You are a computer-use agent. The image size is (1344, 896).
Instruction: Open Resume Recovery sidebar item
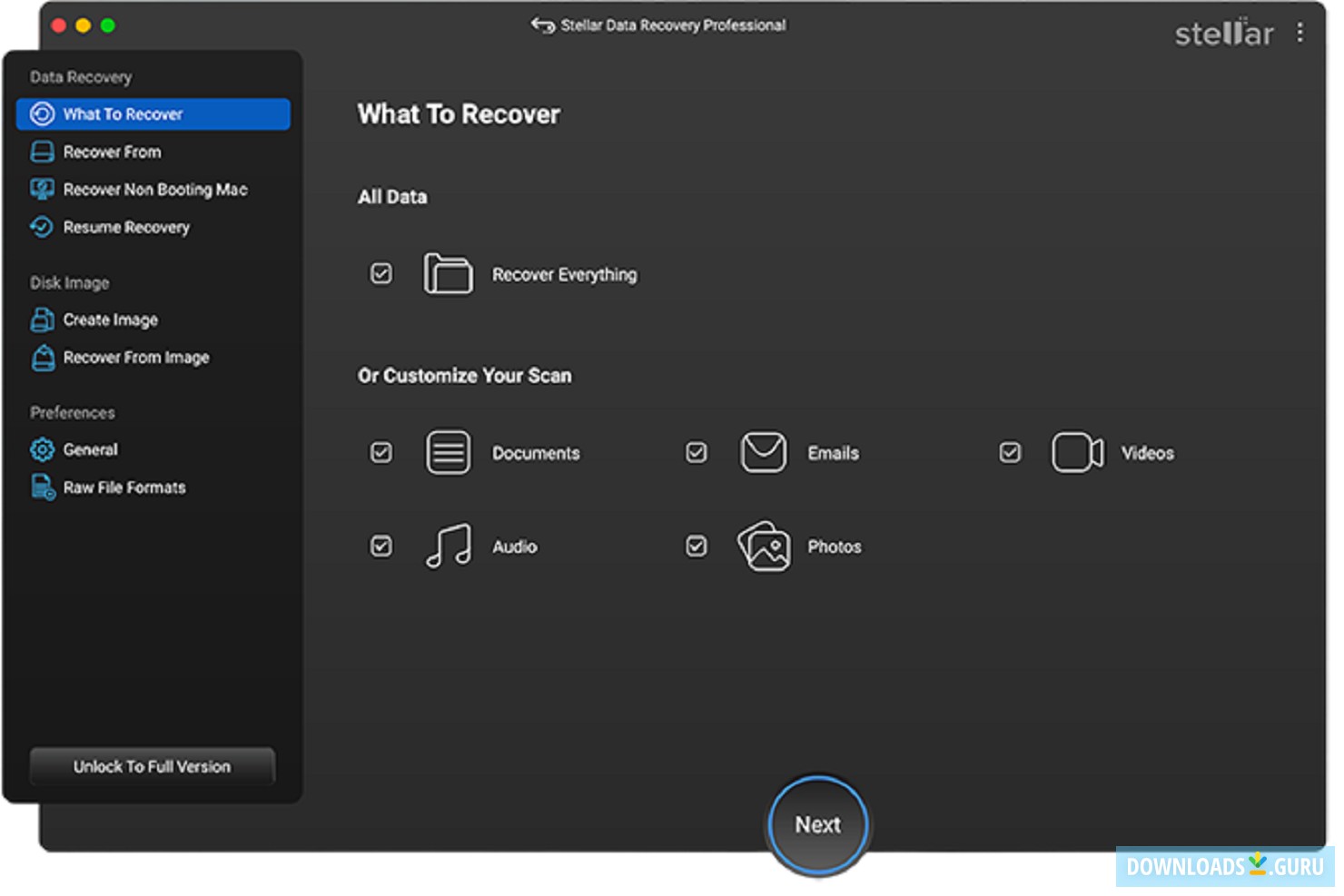[x=126, y=227]
